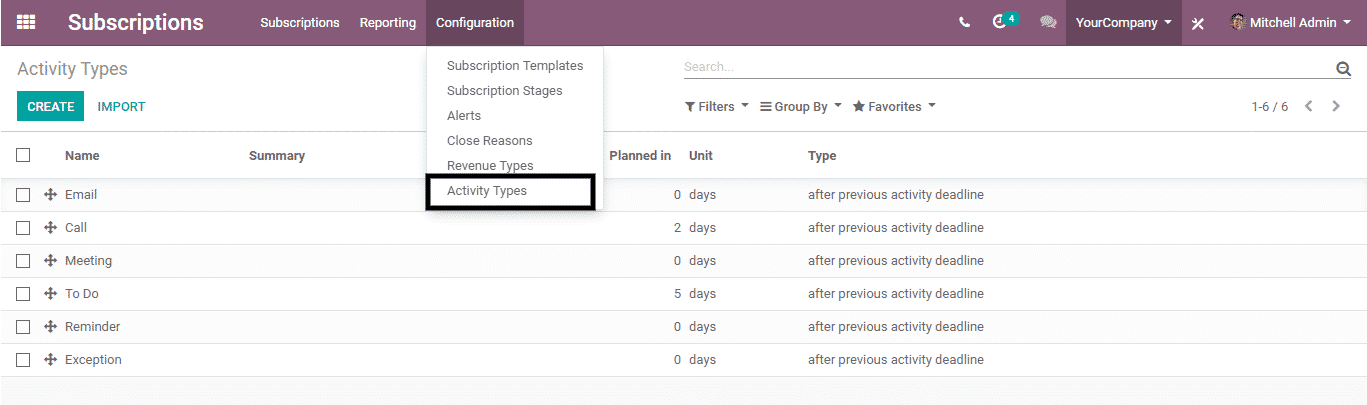The image size is (1367, 405).
Task: Toggle the select-all header checkbox
Action: click(x=23, y=155)
